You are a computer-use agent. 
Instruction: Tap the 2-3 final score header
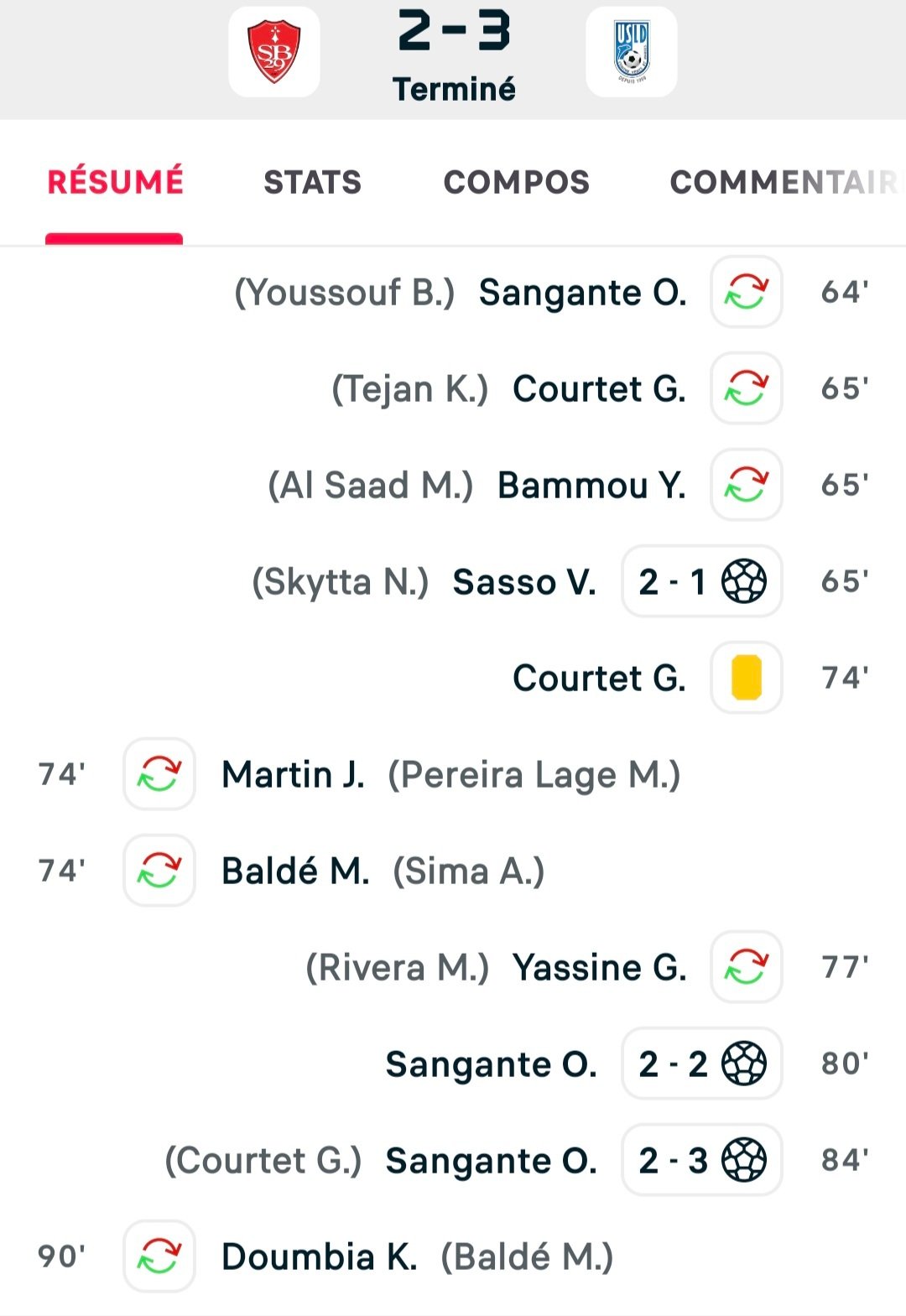454,31
